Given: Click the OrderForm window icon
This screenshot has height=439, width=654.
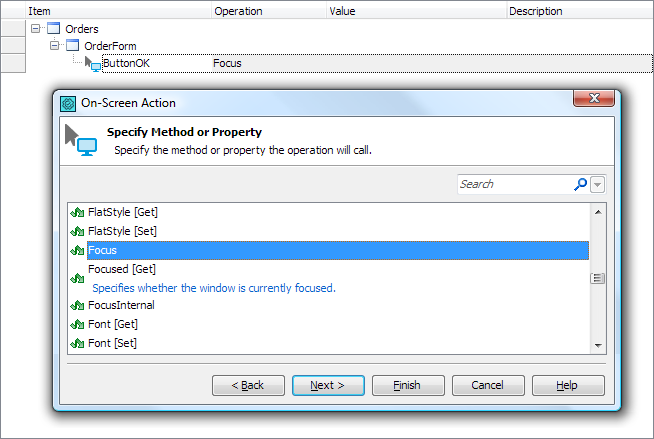Looking at the screenshot, I should [73, 46].
